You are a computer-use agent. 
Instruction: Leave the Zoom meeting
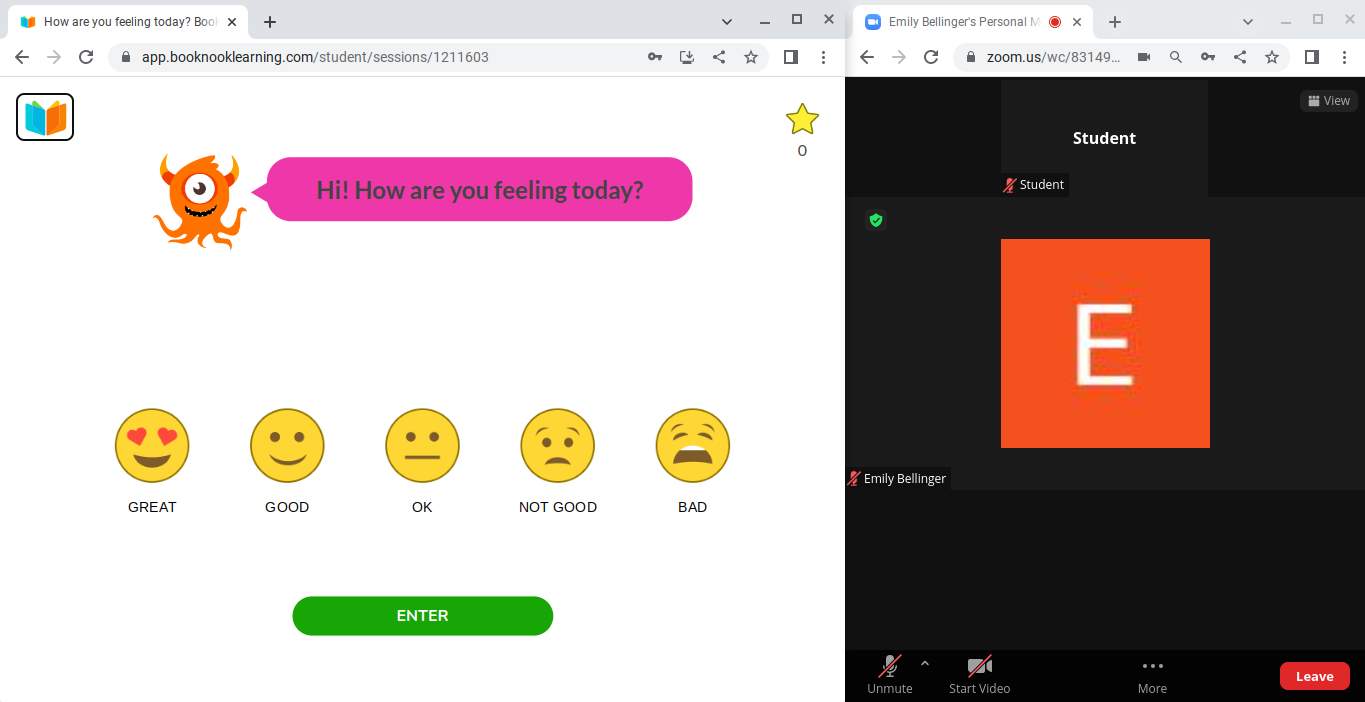pyautogui.click(x=1314, y=676)
